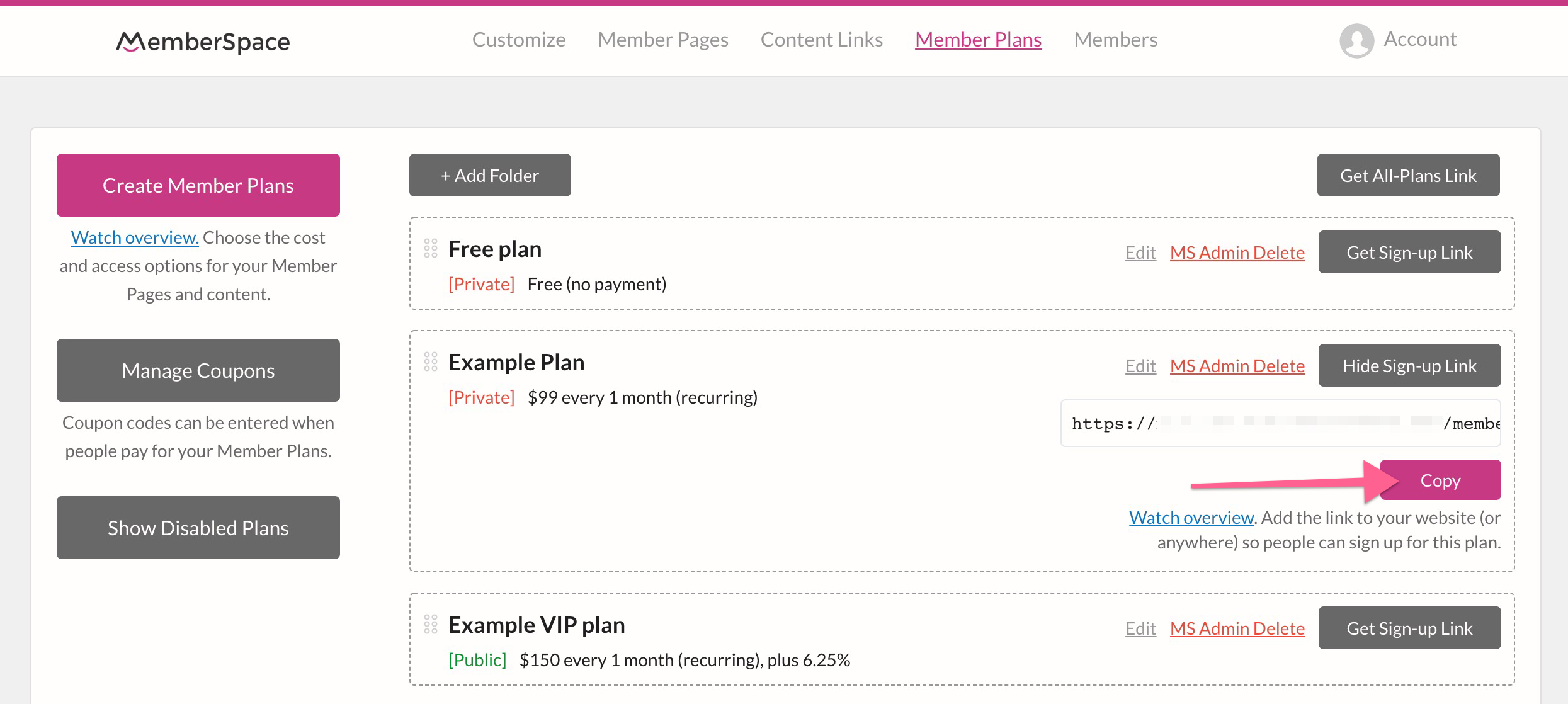Select the sign-up URL text field
The image size is (1568, 704).
[x=1278, y=423]
